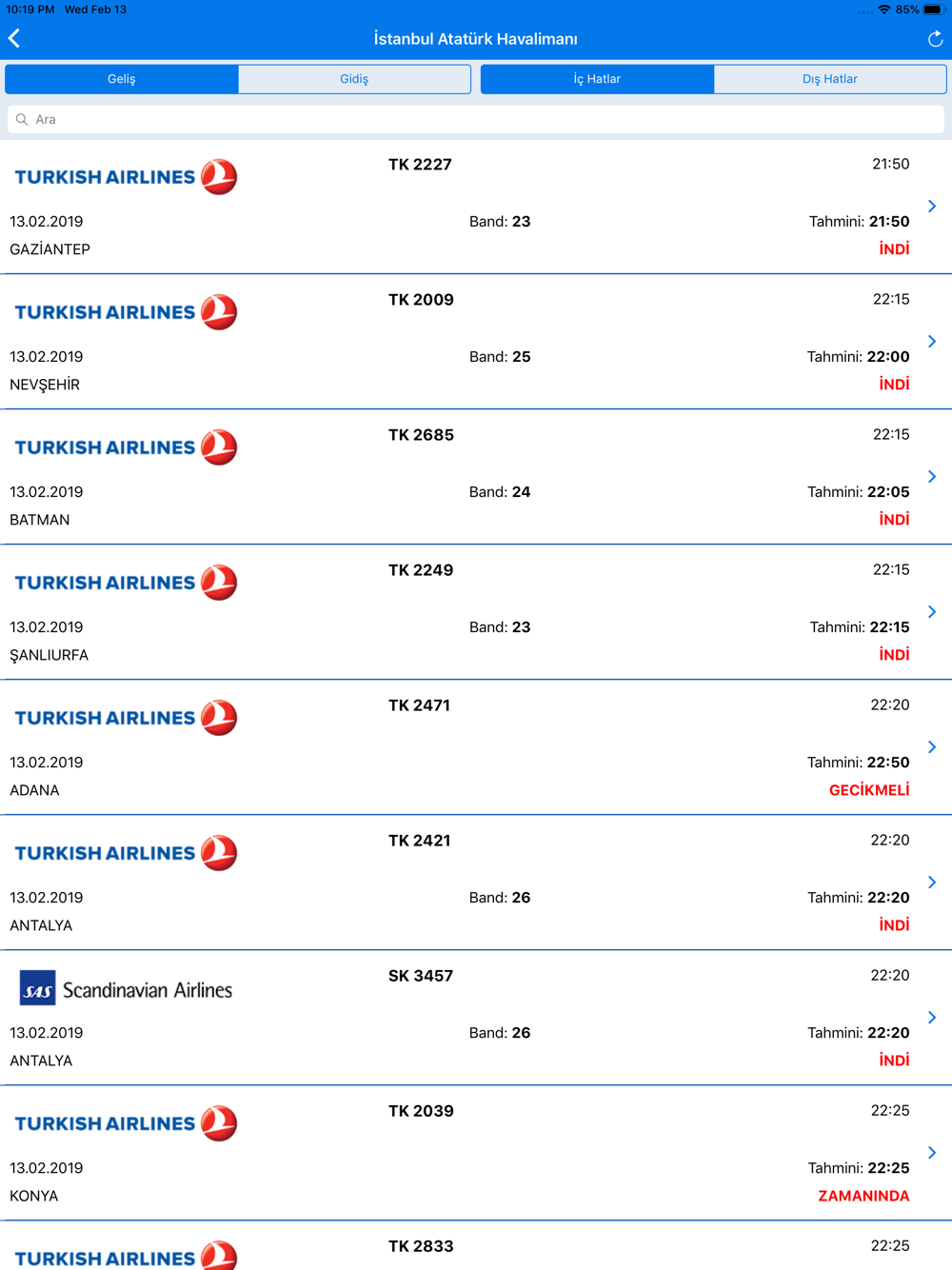This screenshot has height=1270, width=952.
Task: Tap Scandinavian Airlines logo for SK 3457
Action: pos(126,989)
